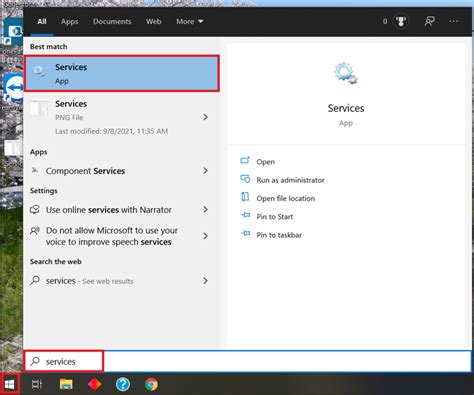Select the Web search tab
This screenshot has width=474, height=395.
[x=153, y=21]
